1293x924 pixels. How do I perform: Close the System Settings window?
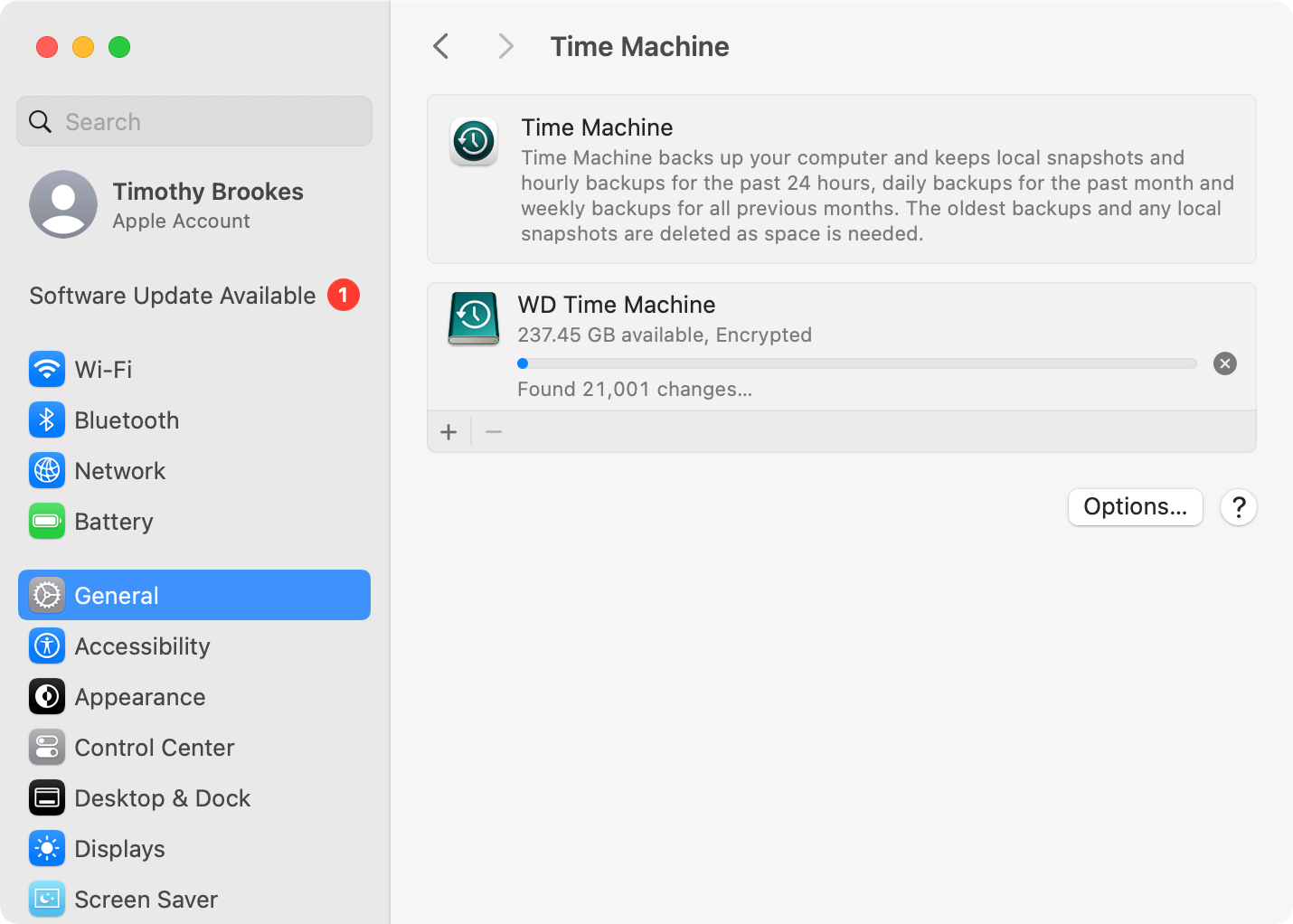pos(47,47)
